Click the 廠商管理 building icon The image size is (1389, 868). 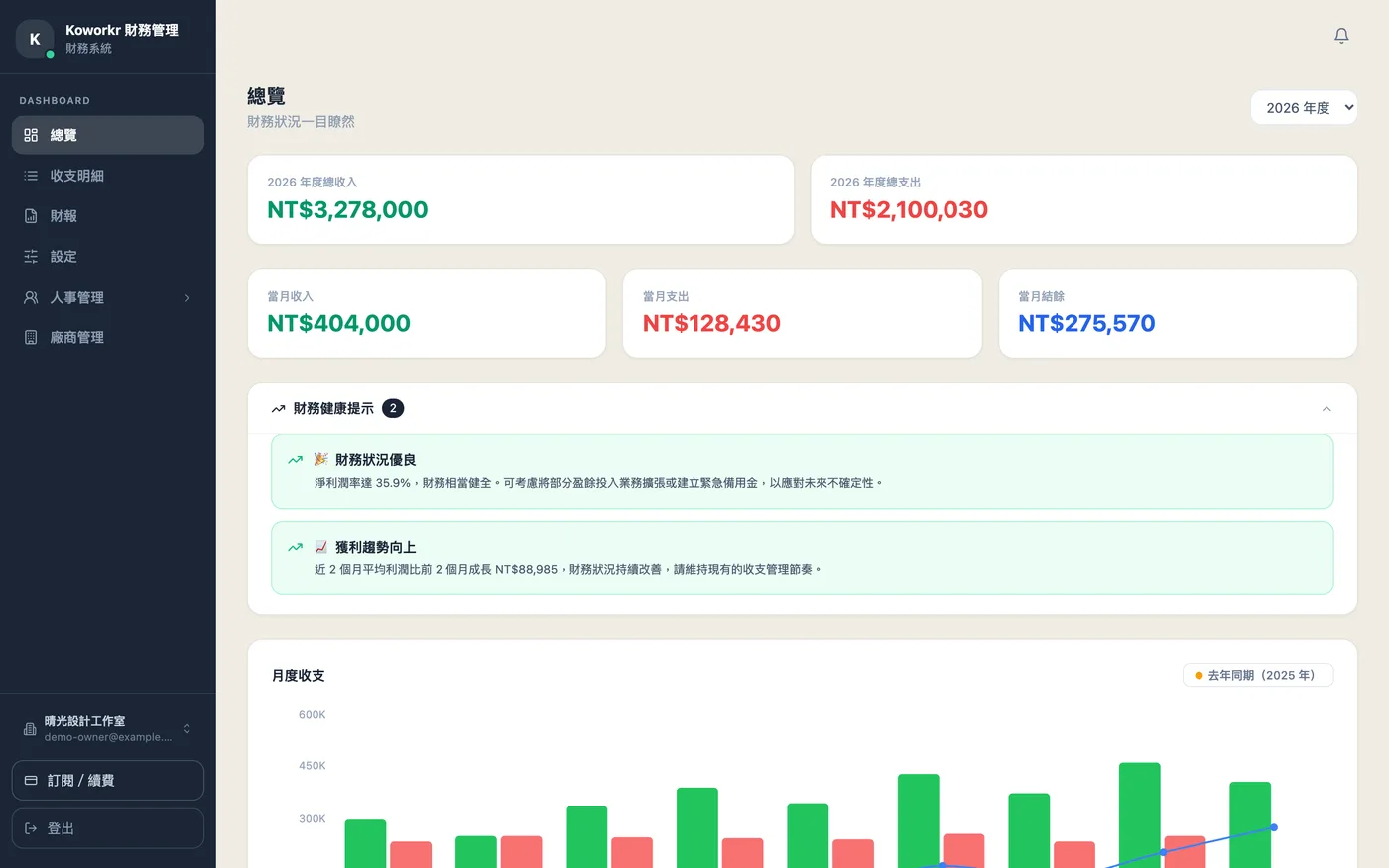tap(31, 338)
